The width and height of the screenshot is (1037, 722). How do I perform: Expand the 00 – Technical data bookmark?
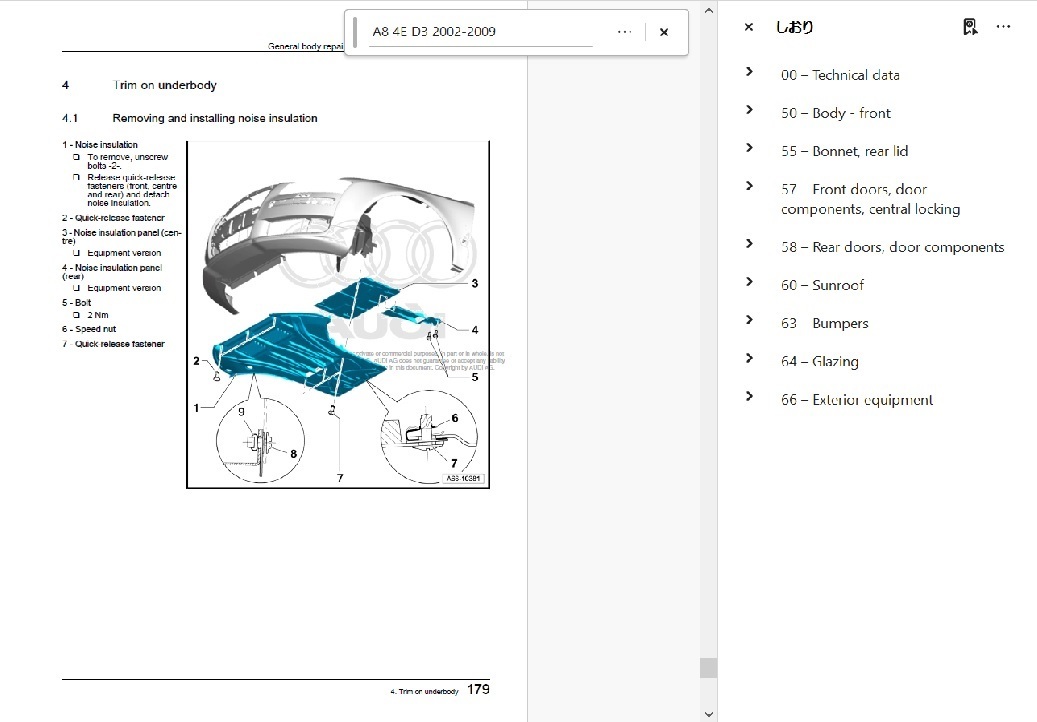coord(749,71)
